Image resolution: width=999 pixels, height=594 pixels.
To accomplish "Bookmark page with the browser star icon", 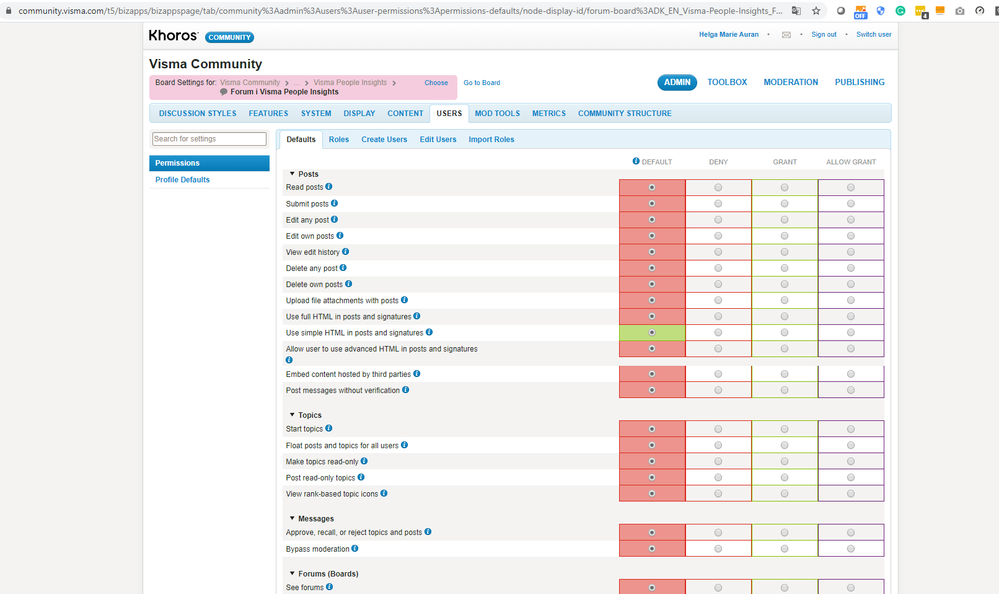I will 816,11.
